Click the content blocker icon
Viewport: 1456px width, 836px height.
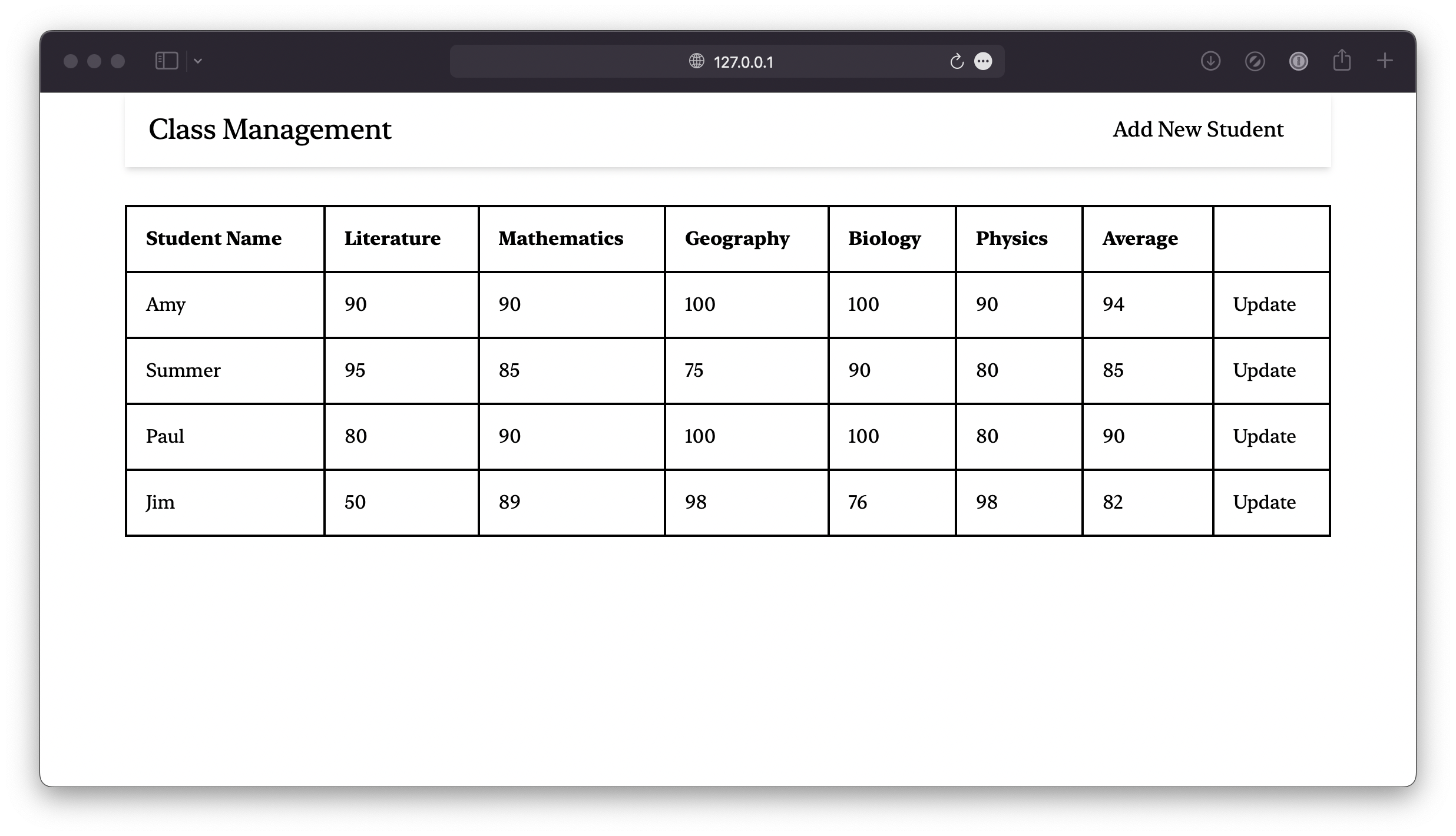tap(1254, 62)
